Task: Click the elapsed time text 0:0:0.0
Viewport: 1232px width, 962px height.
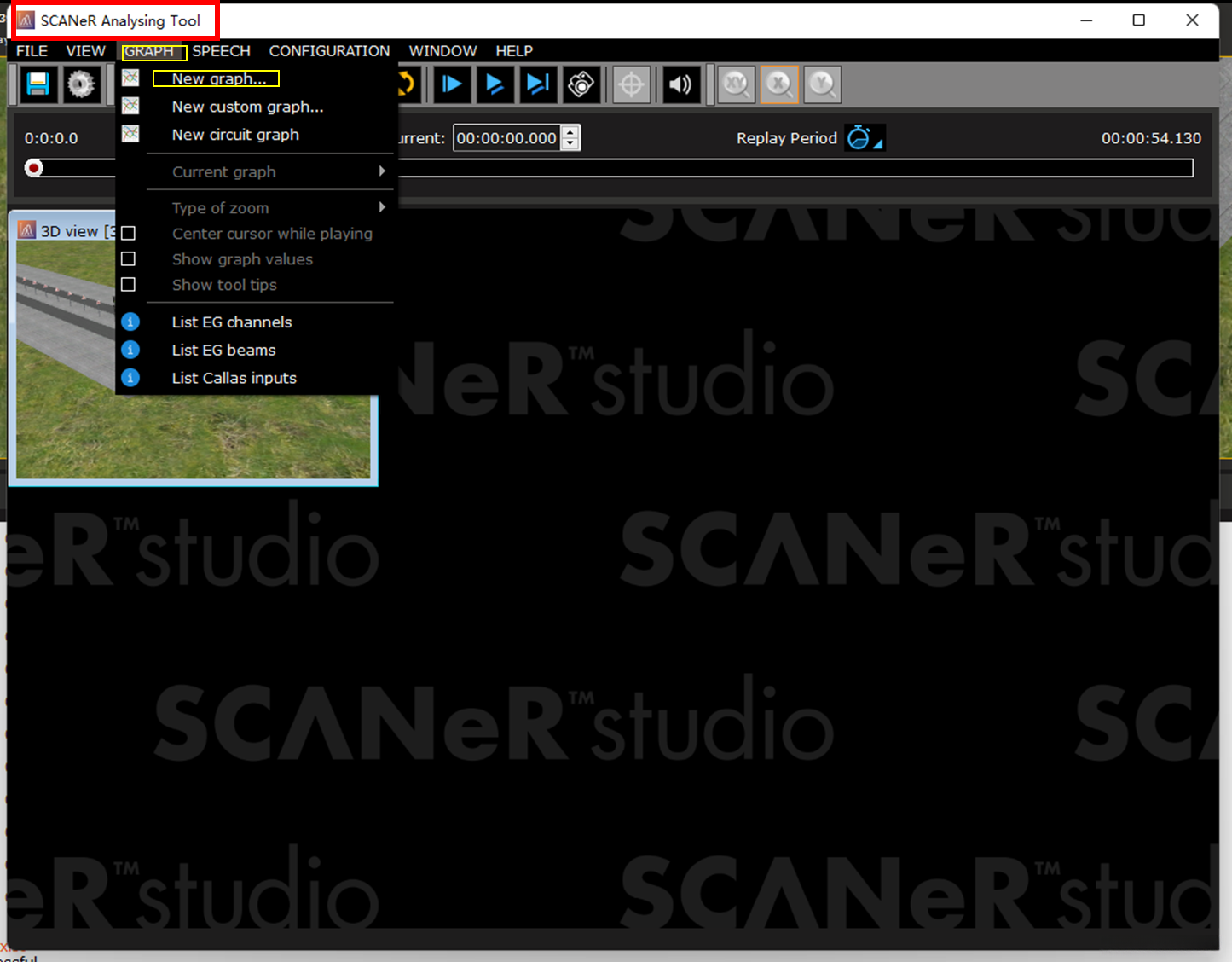Action: (x=51, y=138)
